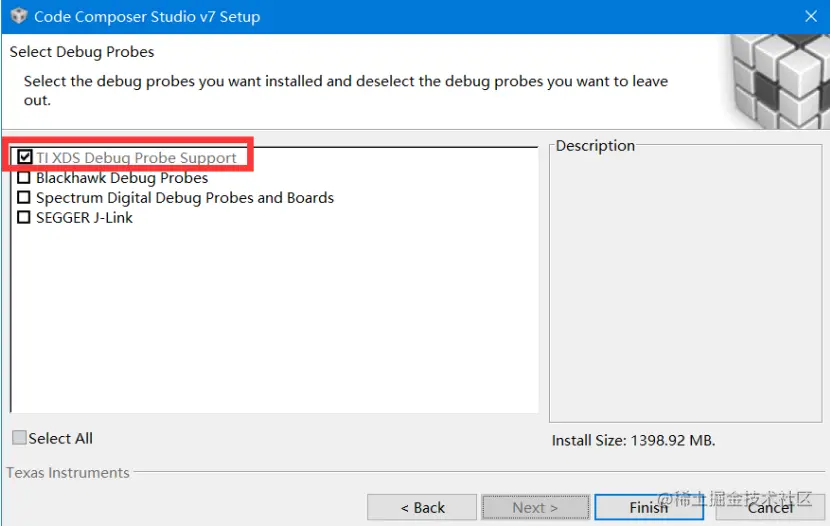Select the 'TI XDS Debug Probe Support' text

(136, 158)
